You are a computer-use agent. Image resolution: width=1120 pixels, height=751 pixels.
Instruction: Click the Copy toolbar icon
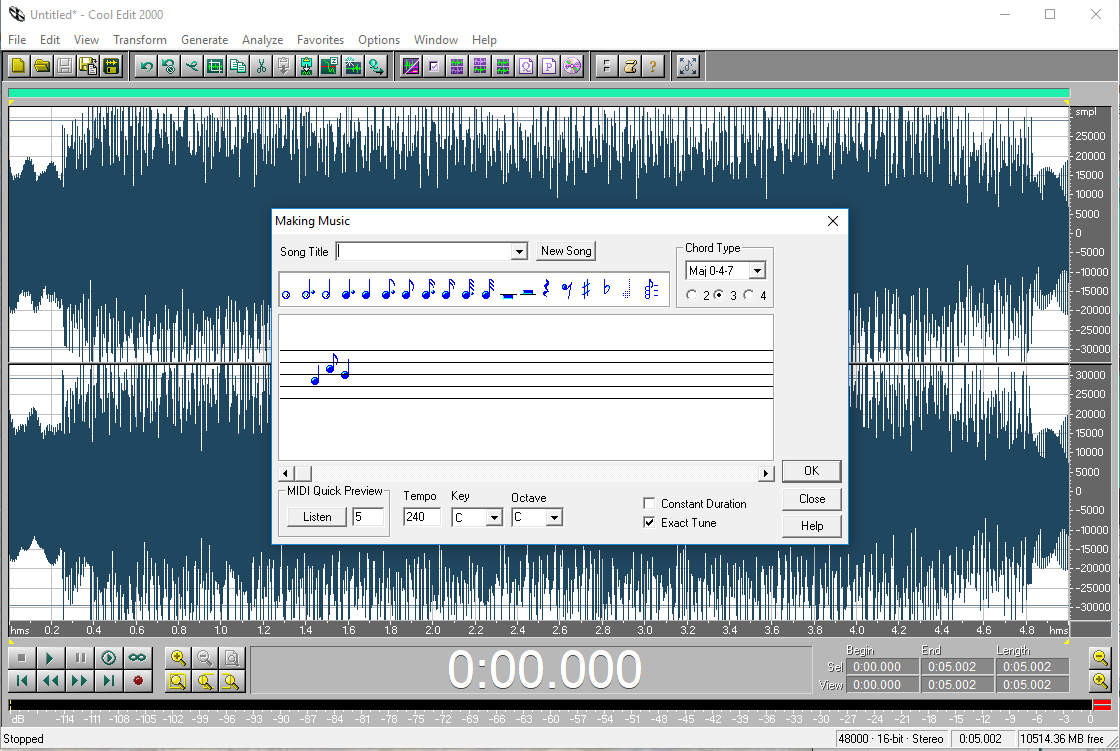click(x=238, y=66)
